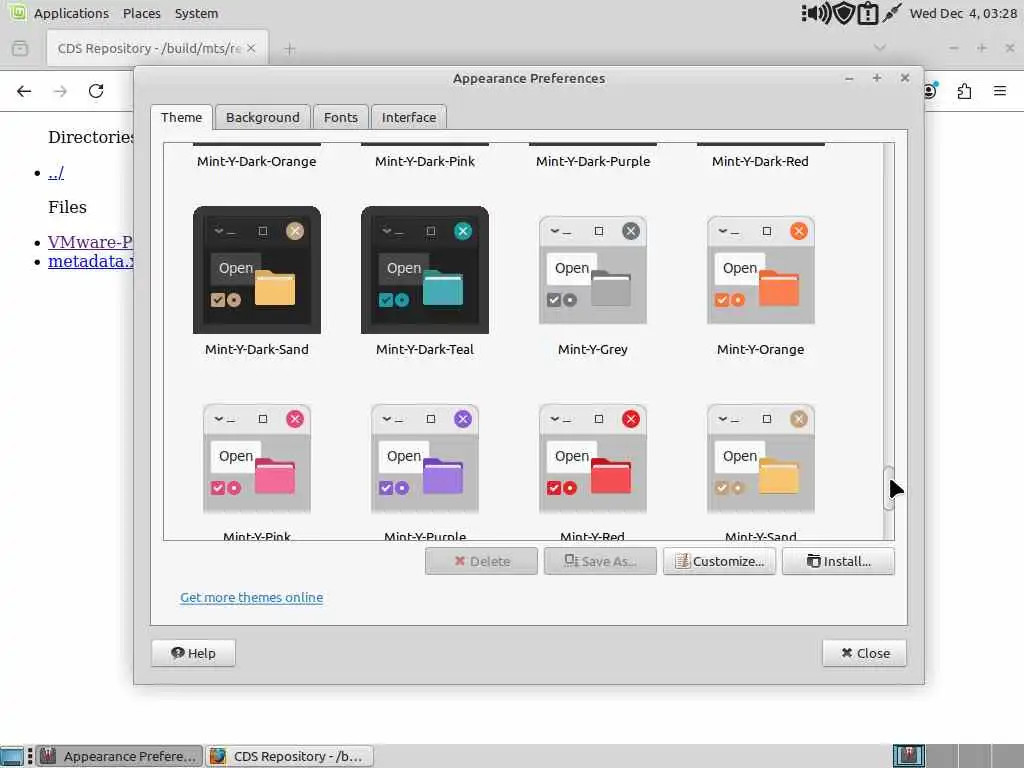Click the browser account profile icon
The width and height of the screenshot is (1024, 768).
930,91
